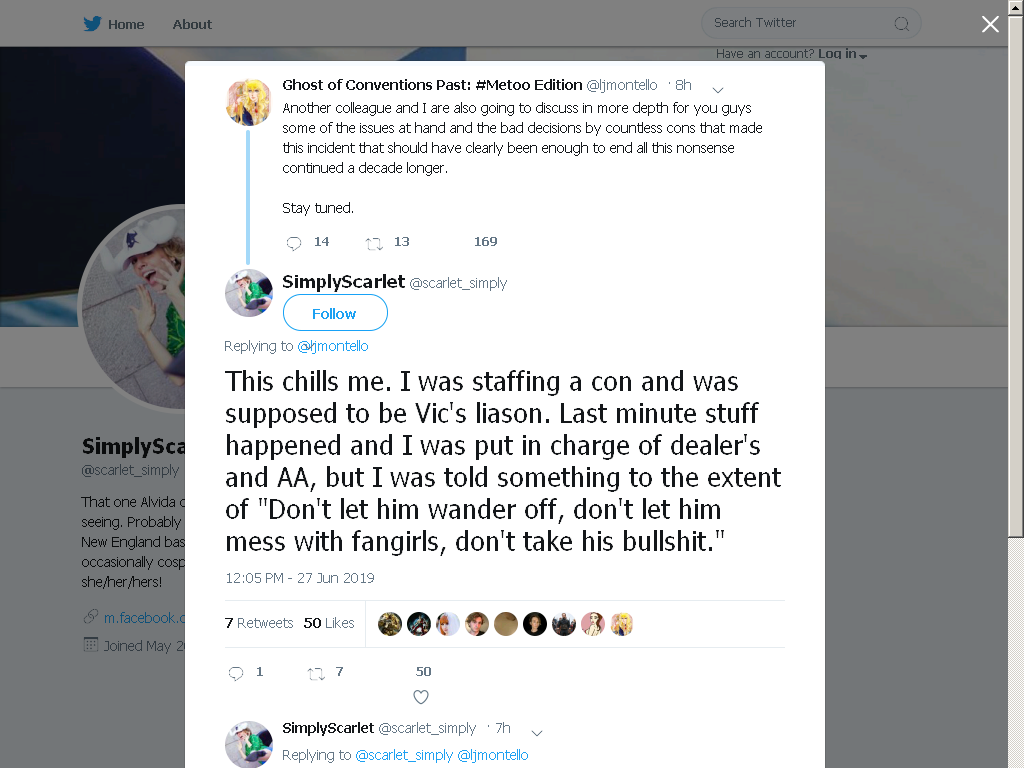Viewport: 1024px width, 768px height.
Task: Follow SimplyScarlet
Action: point(335,313)
